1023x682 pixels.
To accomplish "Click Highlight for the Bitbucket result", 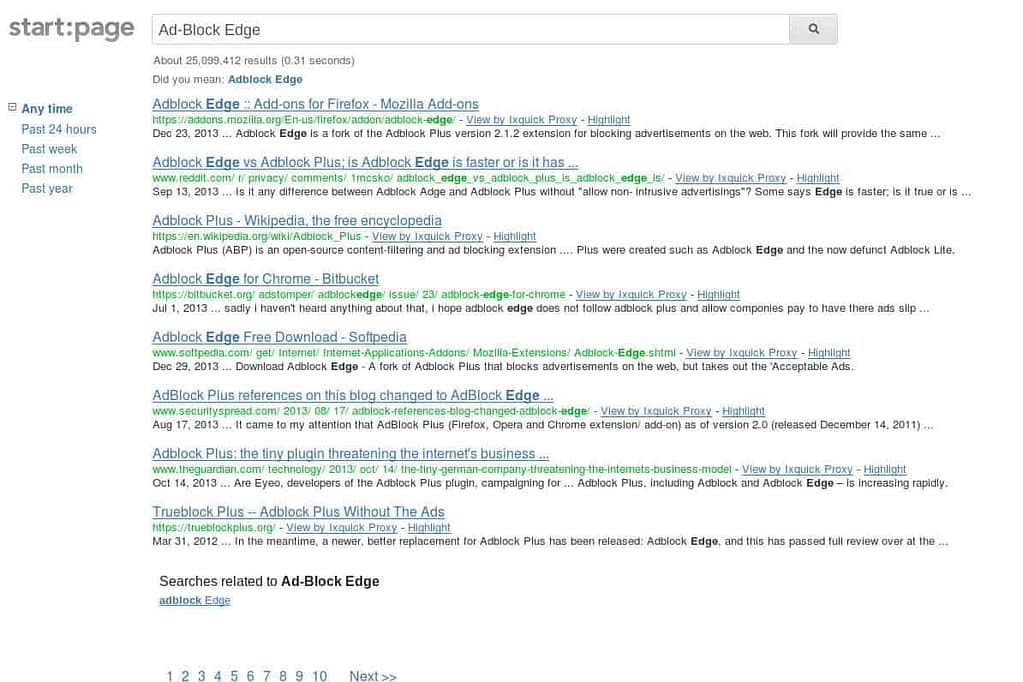I will tap(718, 295).
